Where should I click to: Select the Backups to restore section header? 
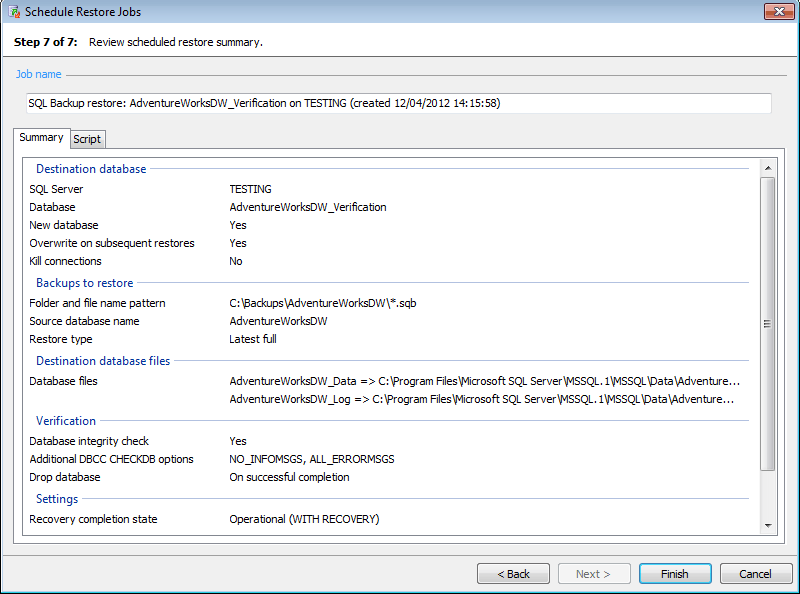click(x=84, y=283)
